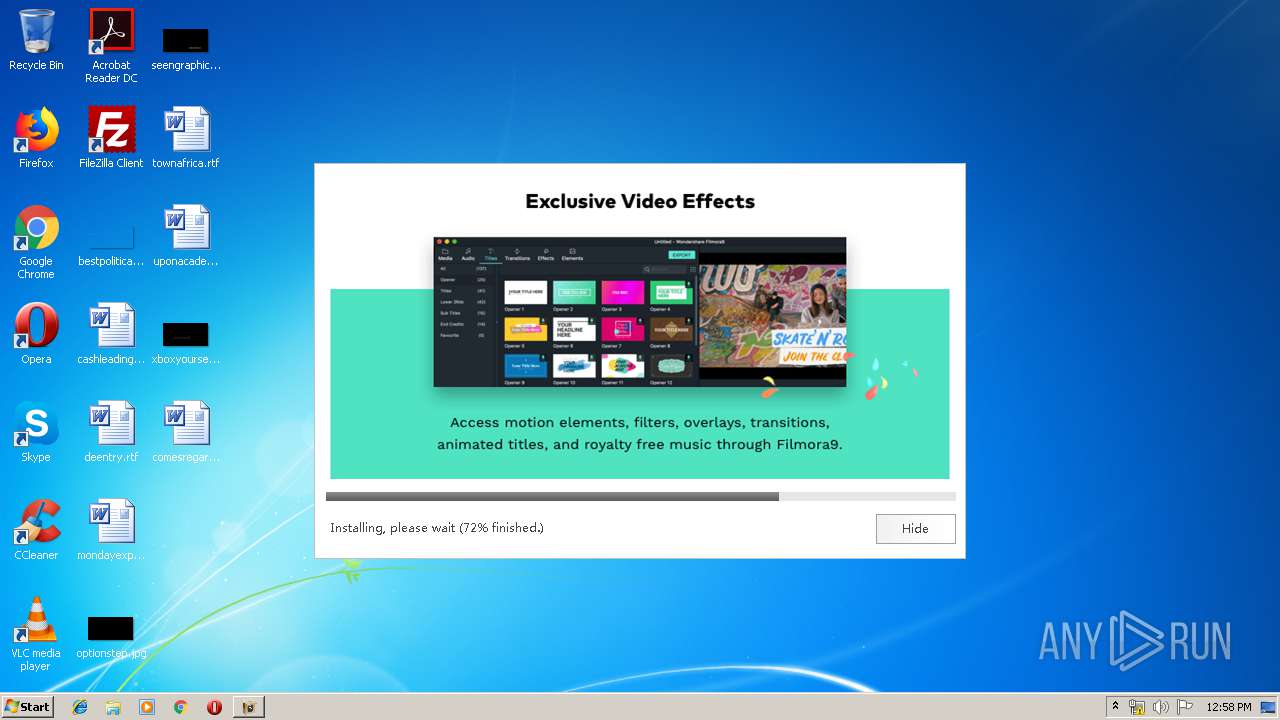
Task: Launch Opera desktop shortcut
Action: pos(36,334)
